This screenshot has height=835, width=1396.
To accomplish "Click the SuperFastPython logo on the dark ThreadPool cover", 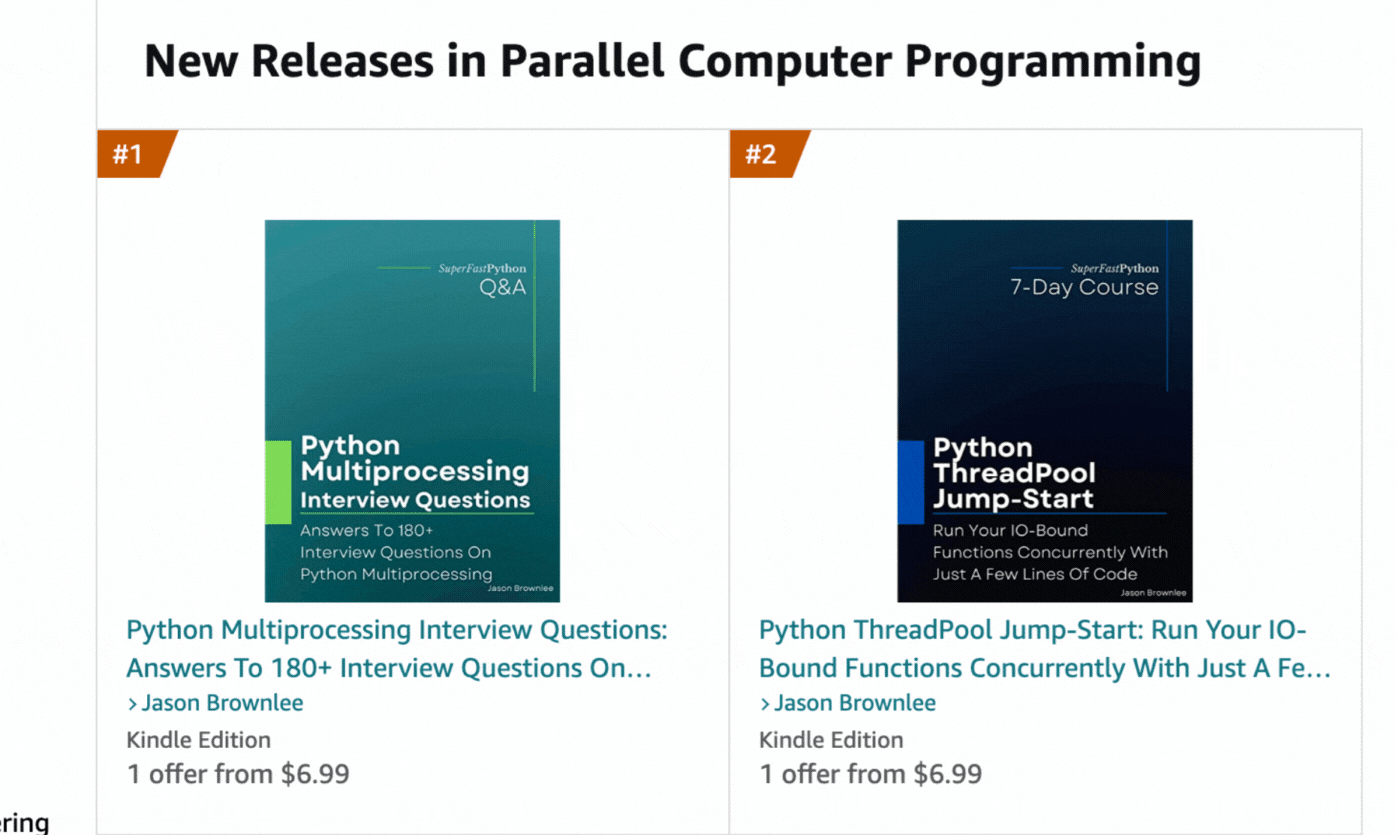I will (1114, 268).
